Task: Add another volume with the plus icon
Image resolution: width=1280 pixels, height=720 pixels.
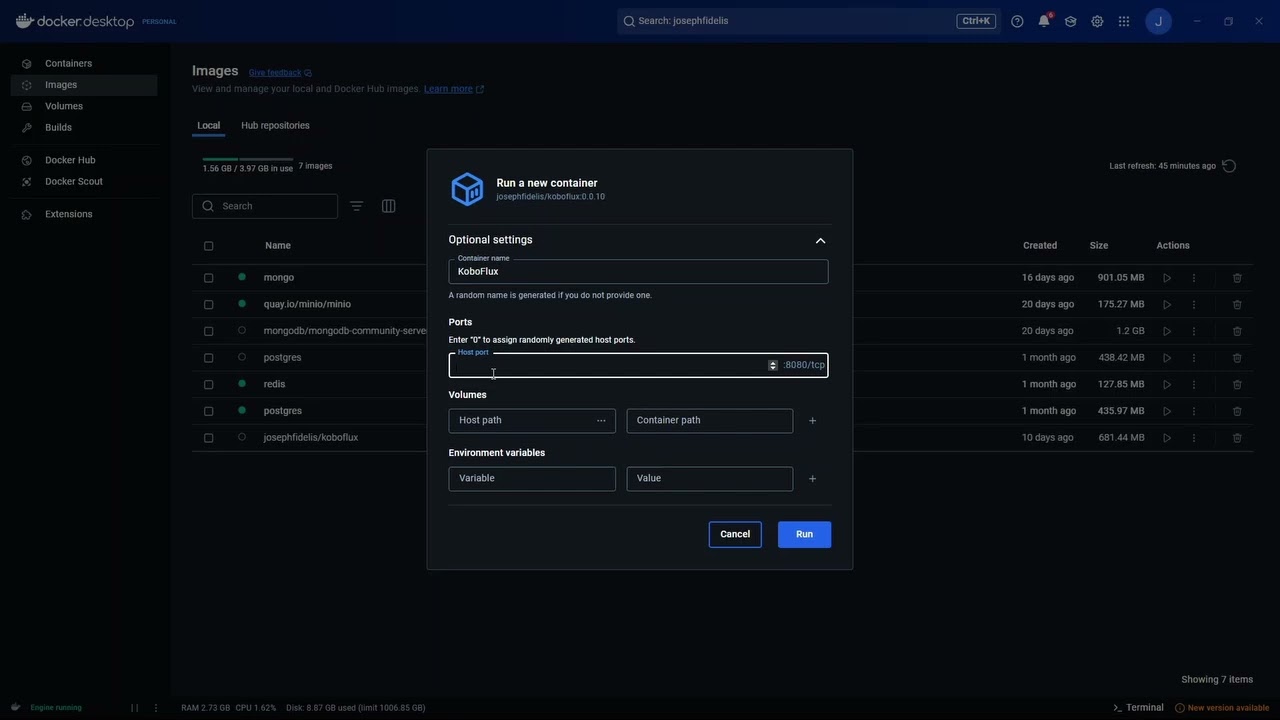Action: 812,421
